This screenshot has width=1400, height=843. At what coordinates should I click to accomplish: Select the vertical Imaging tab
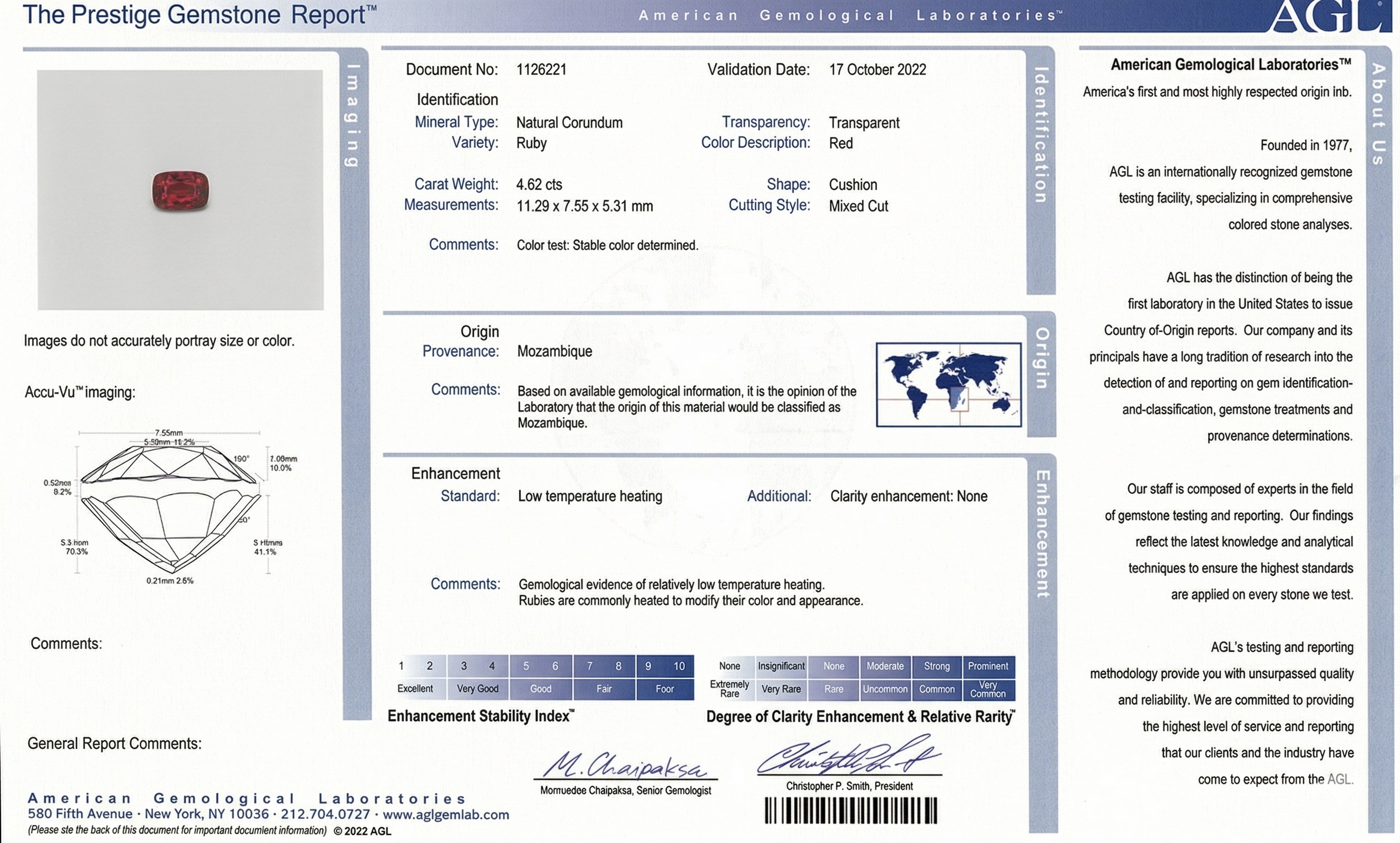tap(353, 116)
